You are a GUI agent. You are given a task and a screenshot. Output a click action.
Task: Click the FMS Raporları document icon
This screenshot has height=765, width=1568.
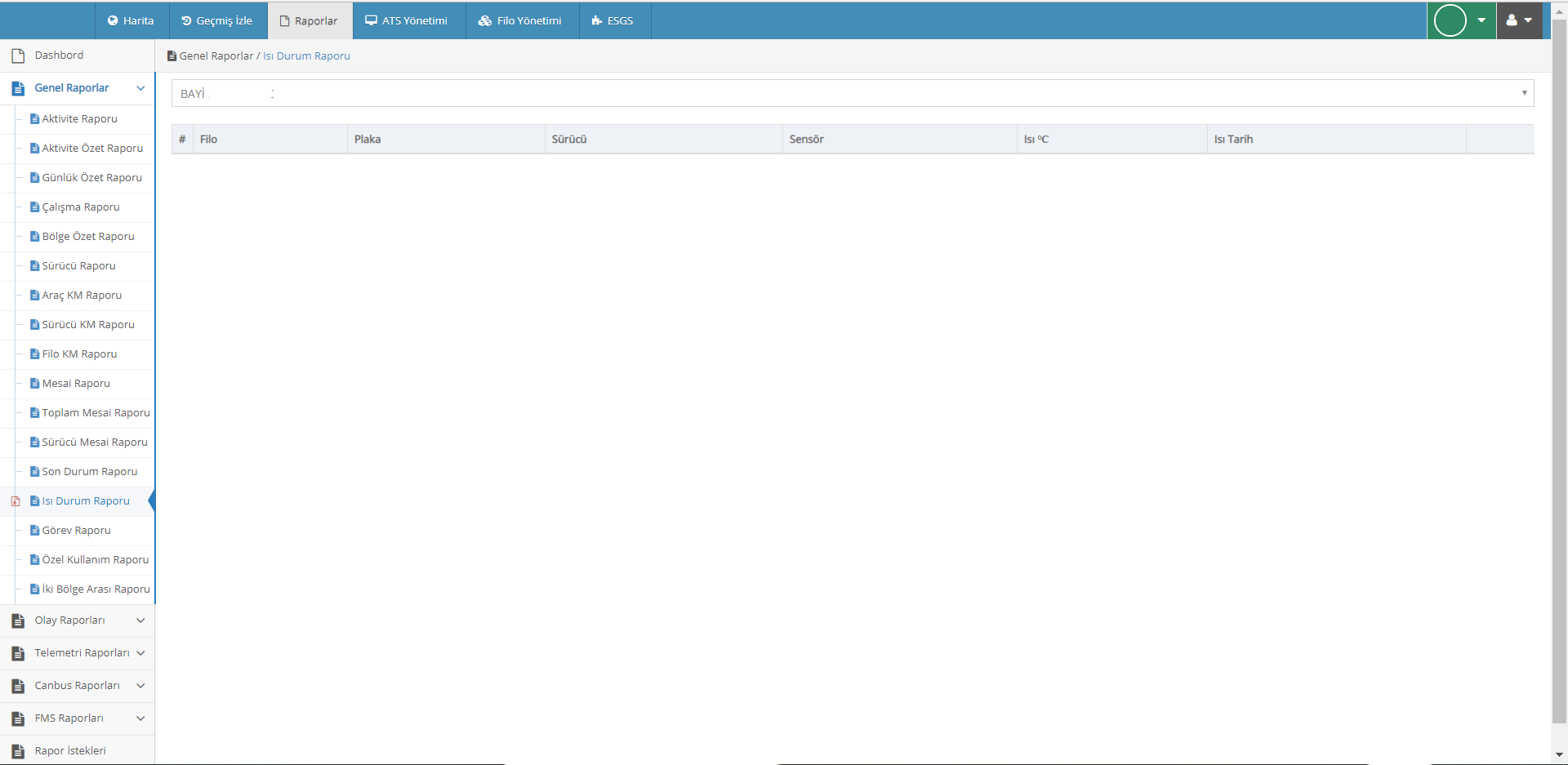click(x=18, y=718)
